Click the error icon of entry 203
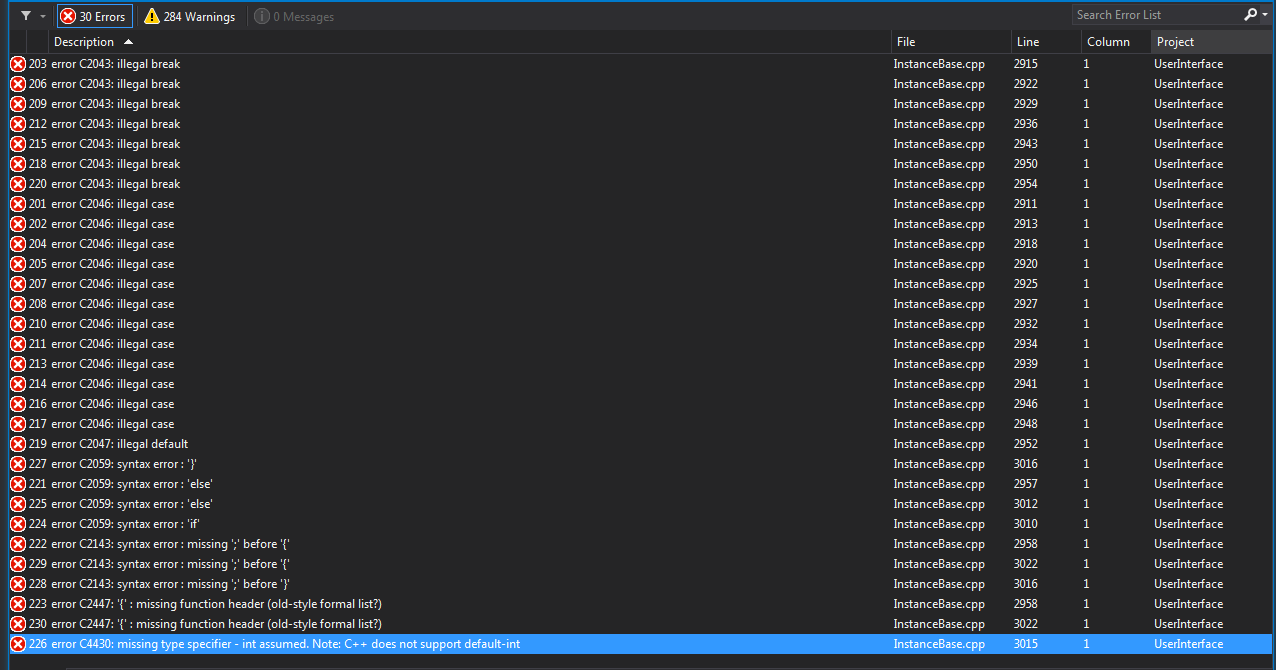This screenshot has width=1276, height=670. coord(18,64)
